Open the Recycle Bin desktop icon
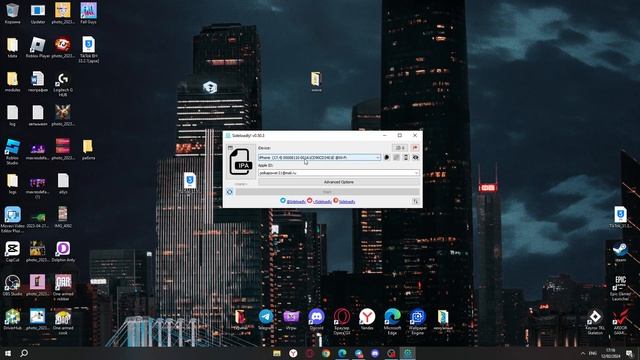 (12, 13)
